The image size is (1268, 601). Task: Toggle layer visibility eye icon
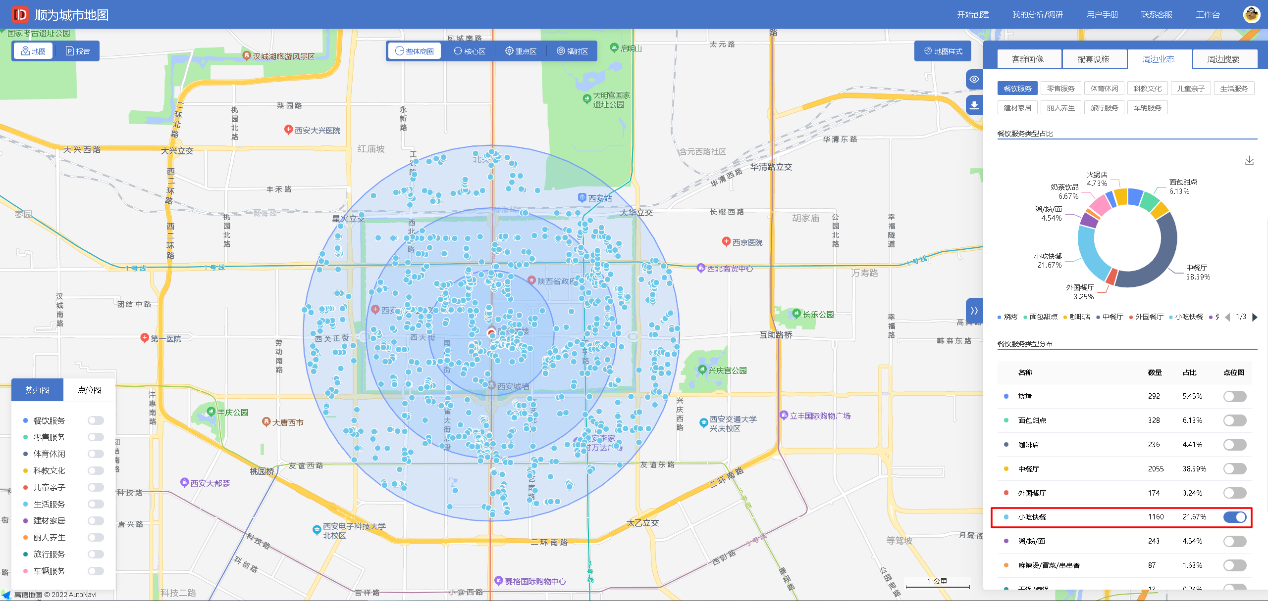click(x=975, y=79)
